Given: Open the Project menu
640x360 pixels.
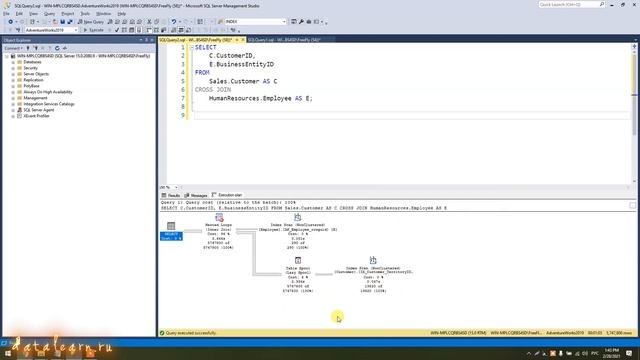Looking at the screenshot, I should point(68,14).
